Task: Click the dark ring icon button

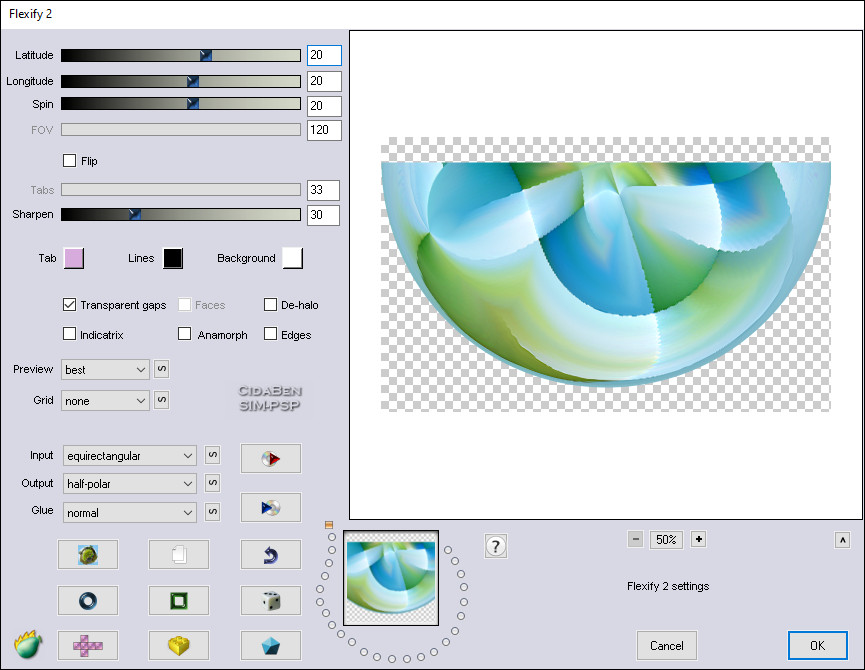Action: pos(88,600)
